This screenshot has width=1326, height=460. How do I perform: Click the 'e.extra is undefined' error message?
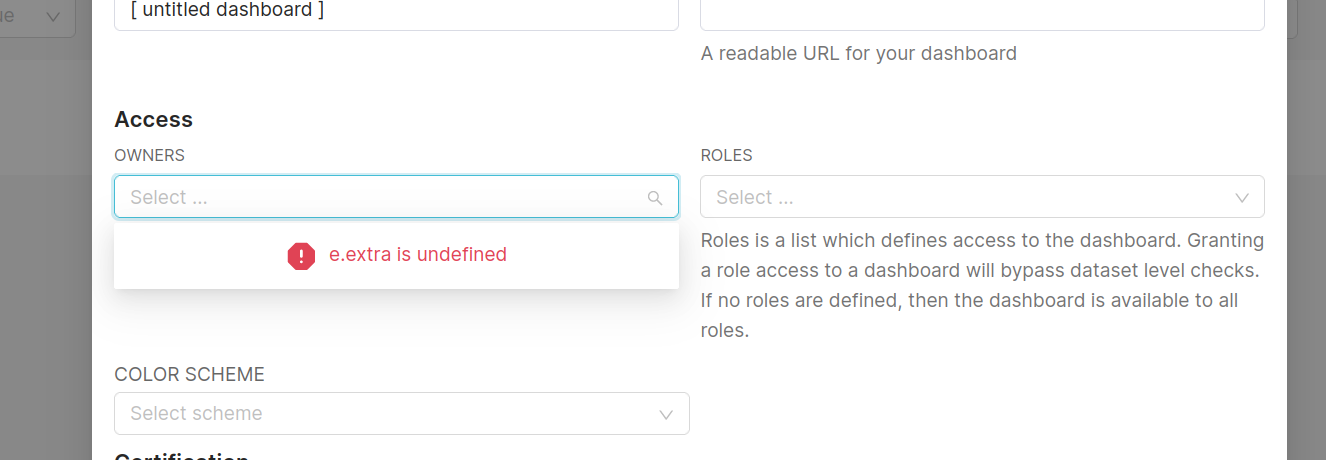[418, 255]
